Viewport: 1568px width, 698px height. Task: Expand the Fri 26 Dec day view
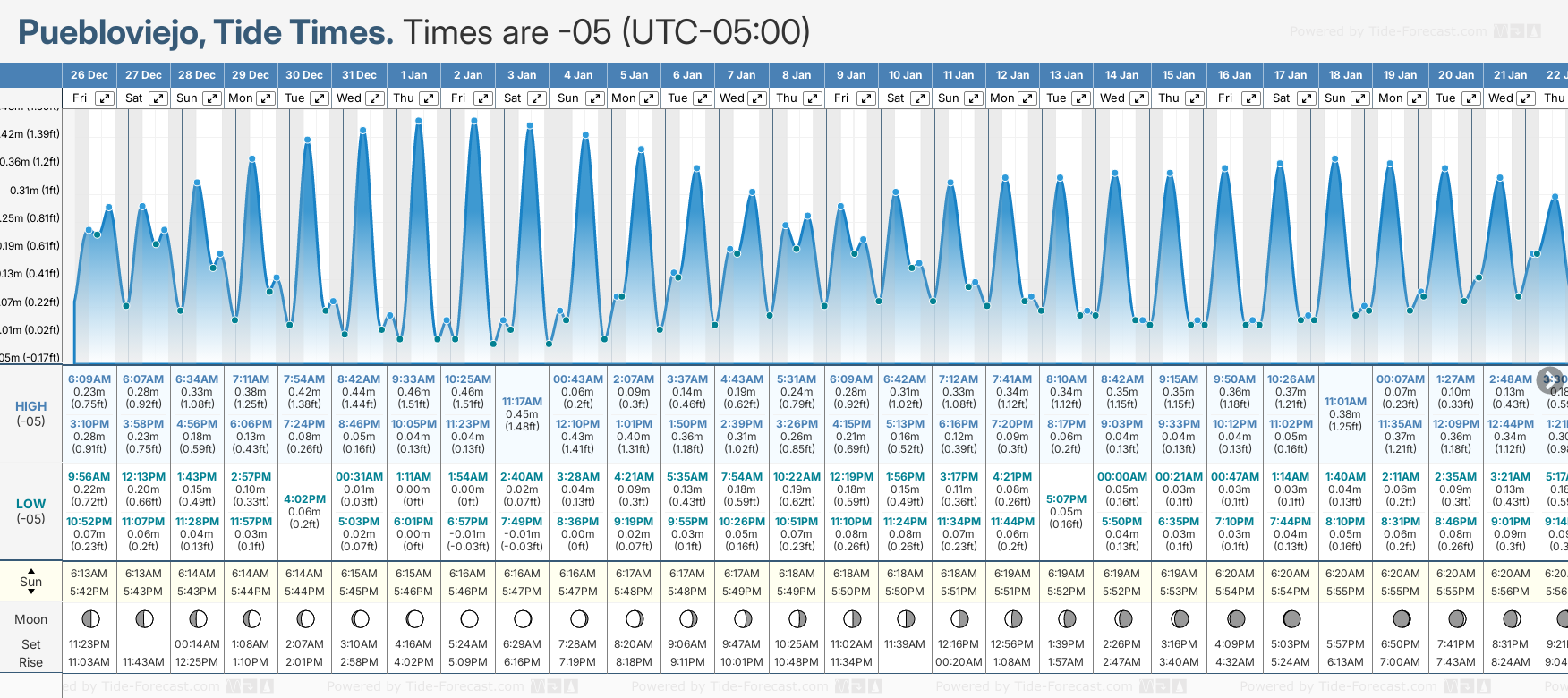(105, 98)
